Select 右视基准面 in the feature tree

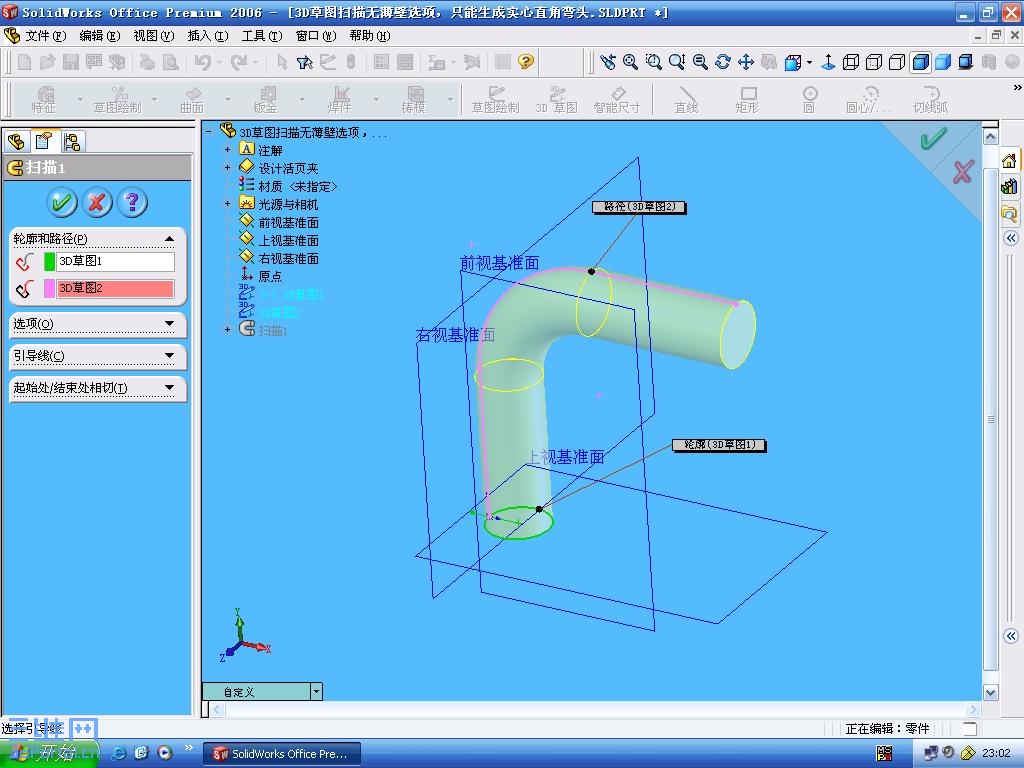coord(288,259)
